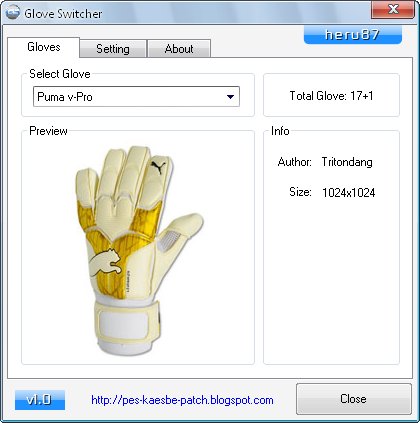
Task: Click the Close button
Action: (354, 399)
